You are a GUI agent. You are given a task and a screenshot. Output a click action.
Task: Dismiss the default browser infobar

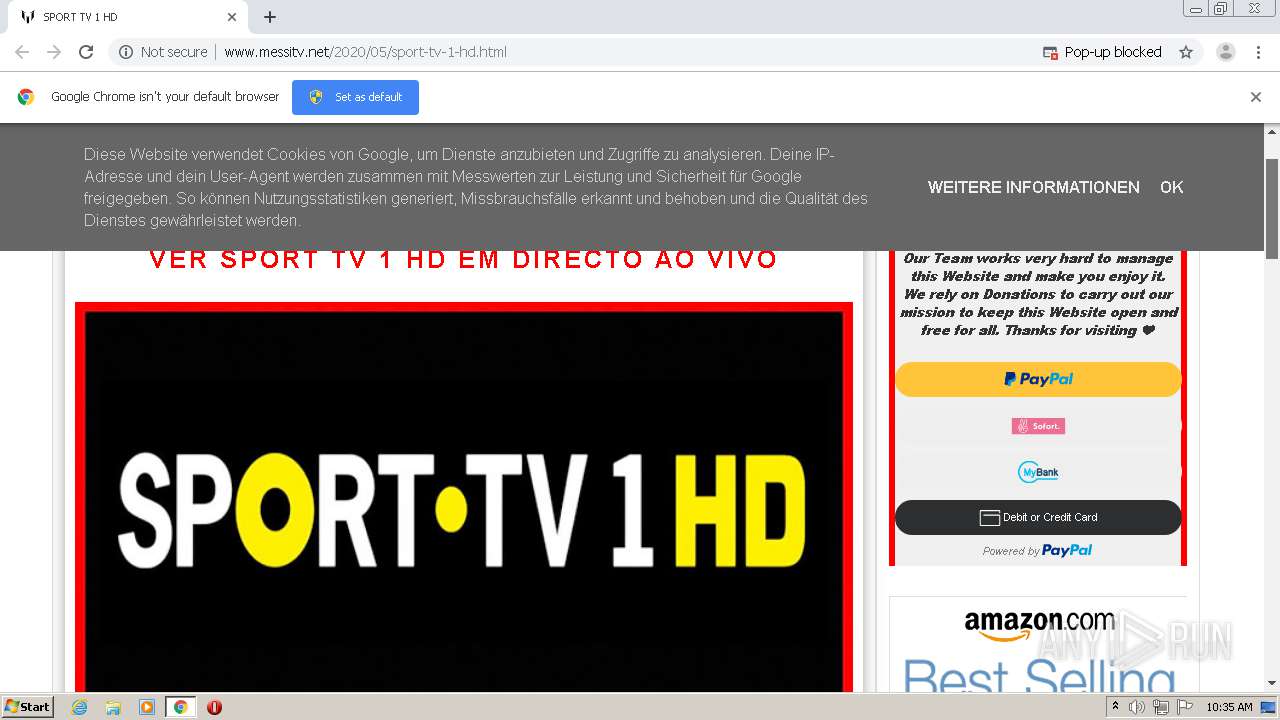click(1256, 97)
